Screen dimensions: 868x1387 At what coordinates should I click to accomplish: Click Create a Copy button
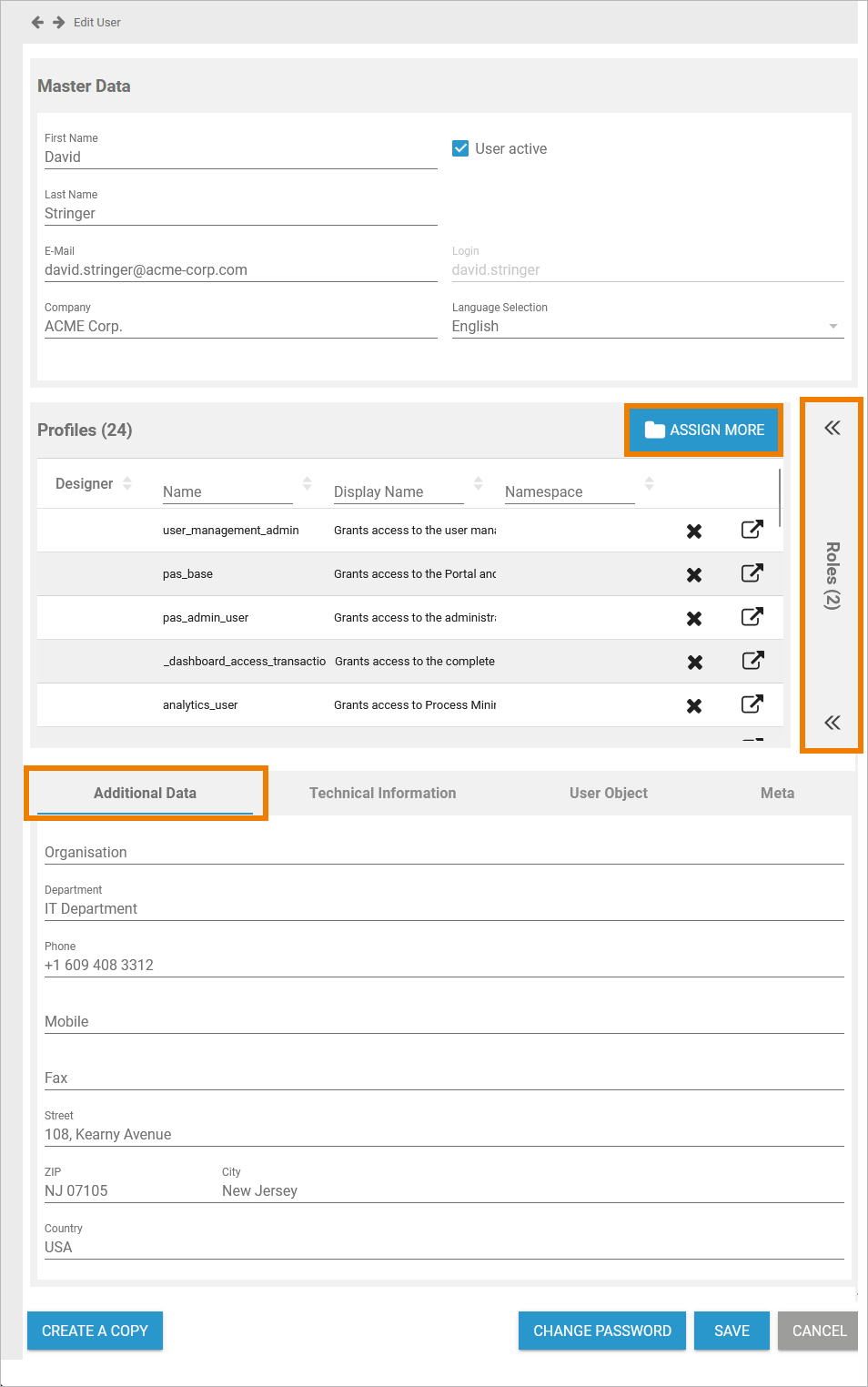click(x=95, y=1331)
